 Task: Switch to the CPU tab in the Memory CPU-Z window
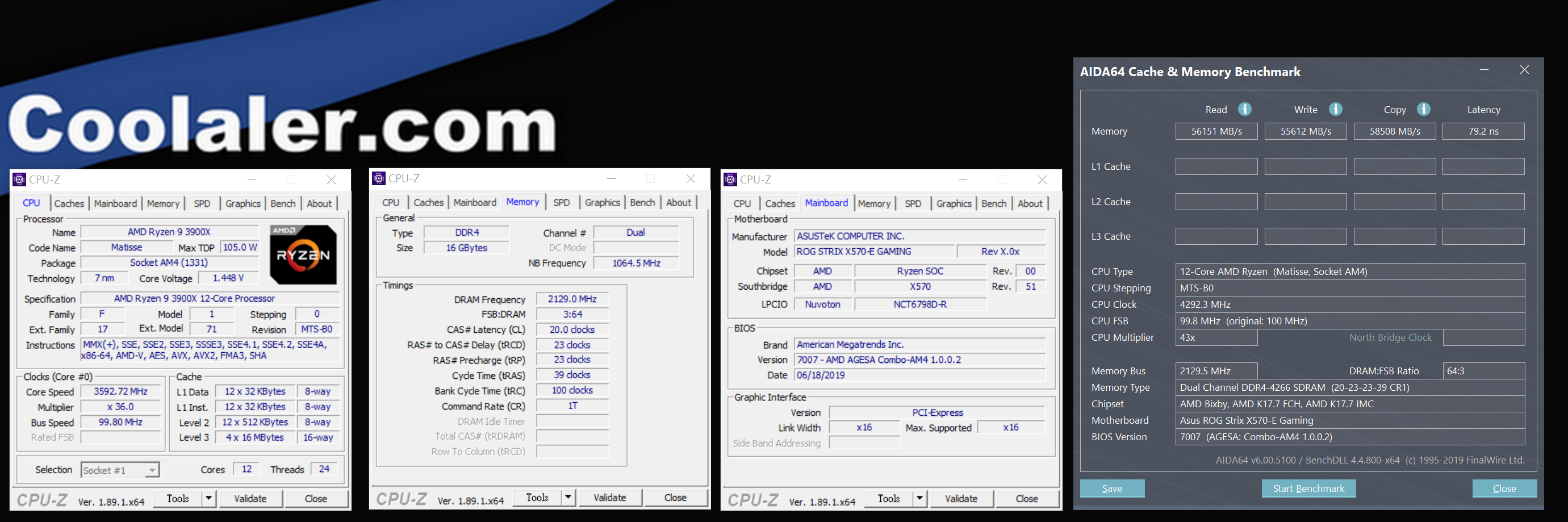391,202
